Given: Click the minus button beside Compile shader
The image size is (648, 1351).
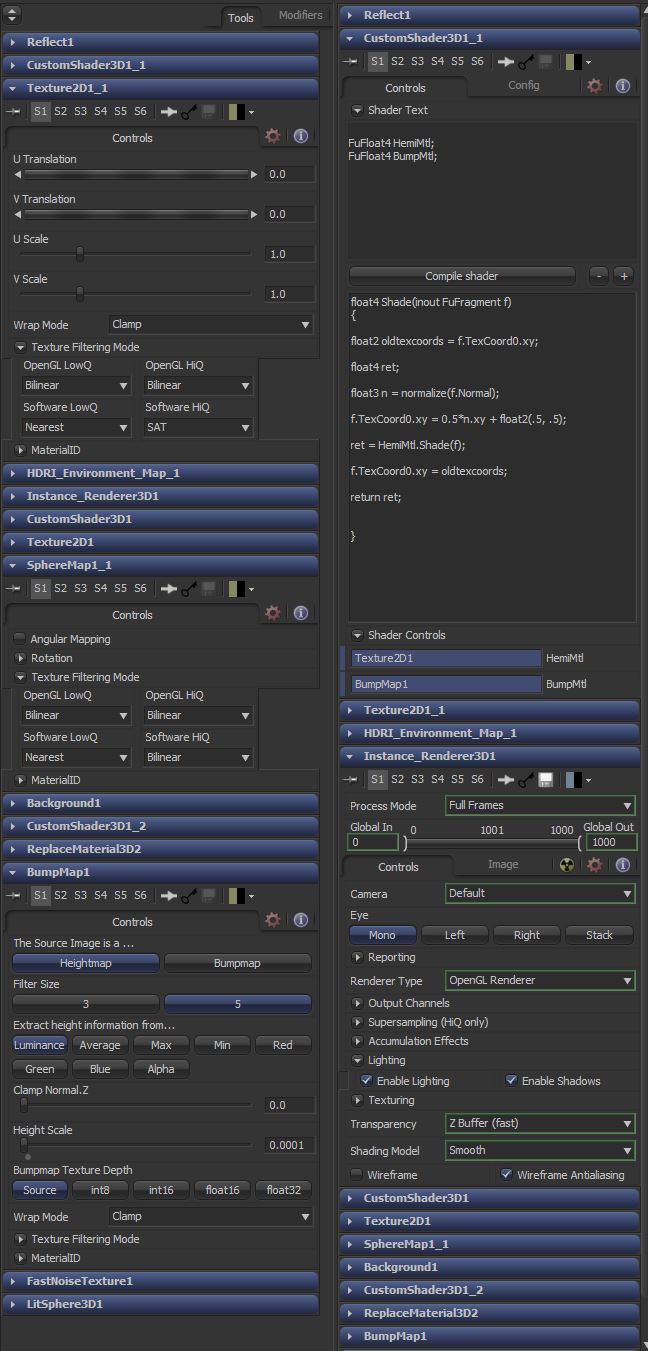Looking at the screenshot, I should (x=599, y=276).
